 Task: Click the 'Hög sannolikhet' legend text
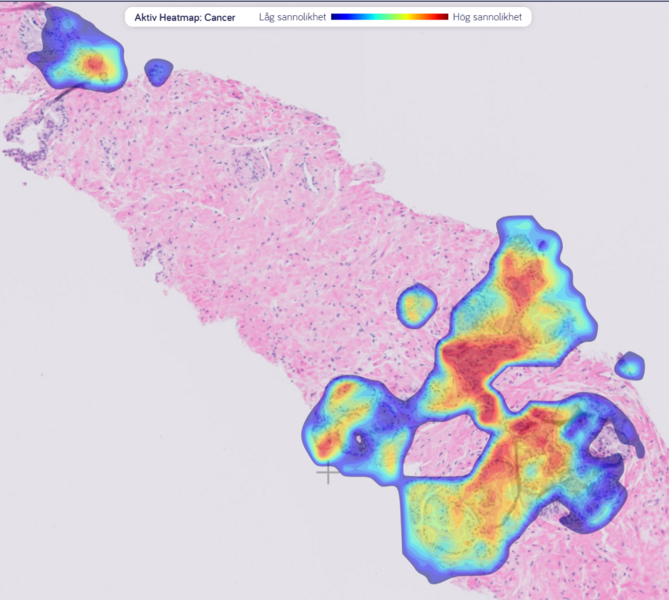[x=486, y=17]
